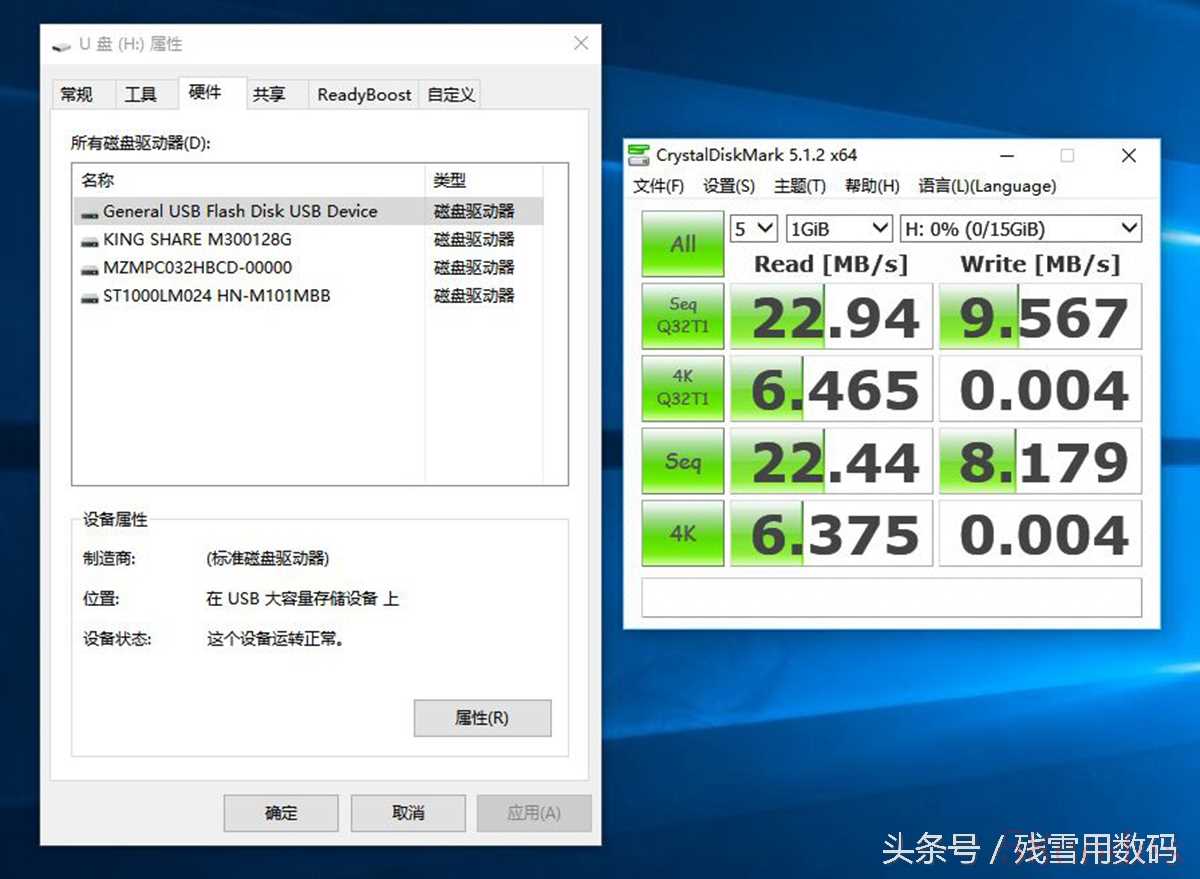1200x879 pixels.
Task: Click the CrystalDiskMark app icon in title bar
Action: 638,155
